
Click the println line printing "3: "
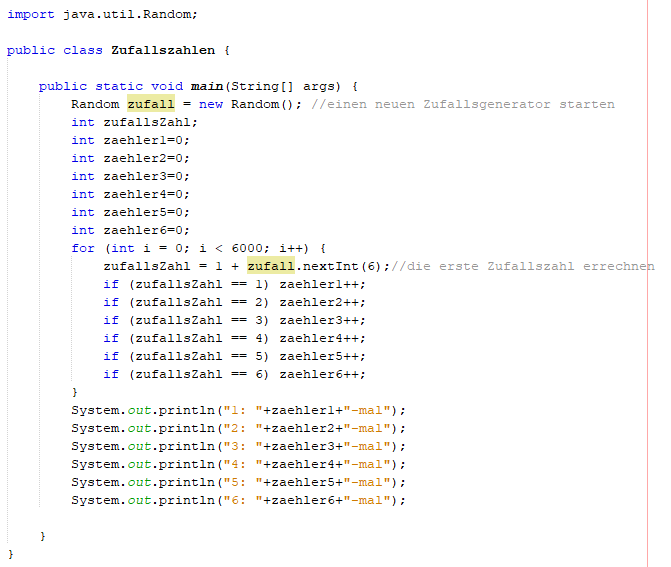click(238, 446)
